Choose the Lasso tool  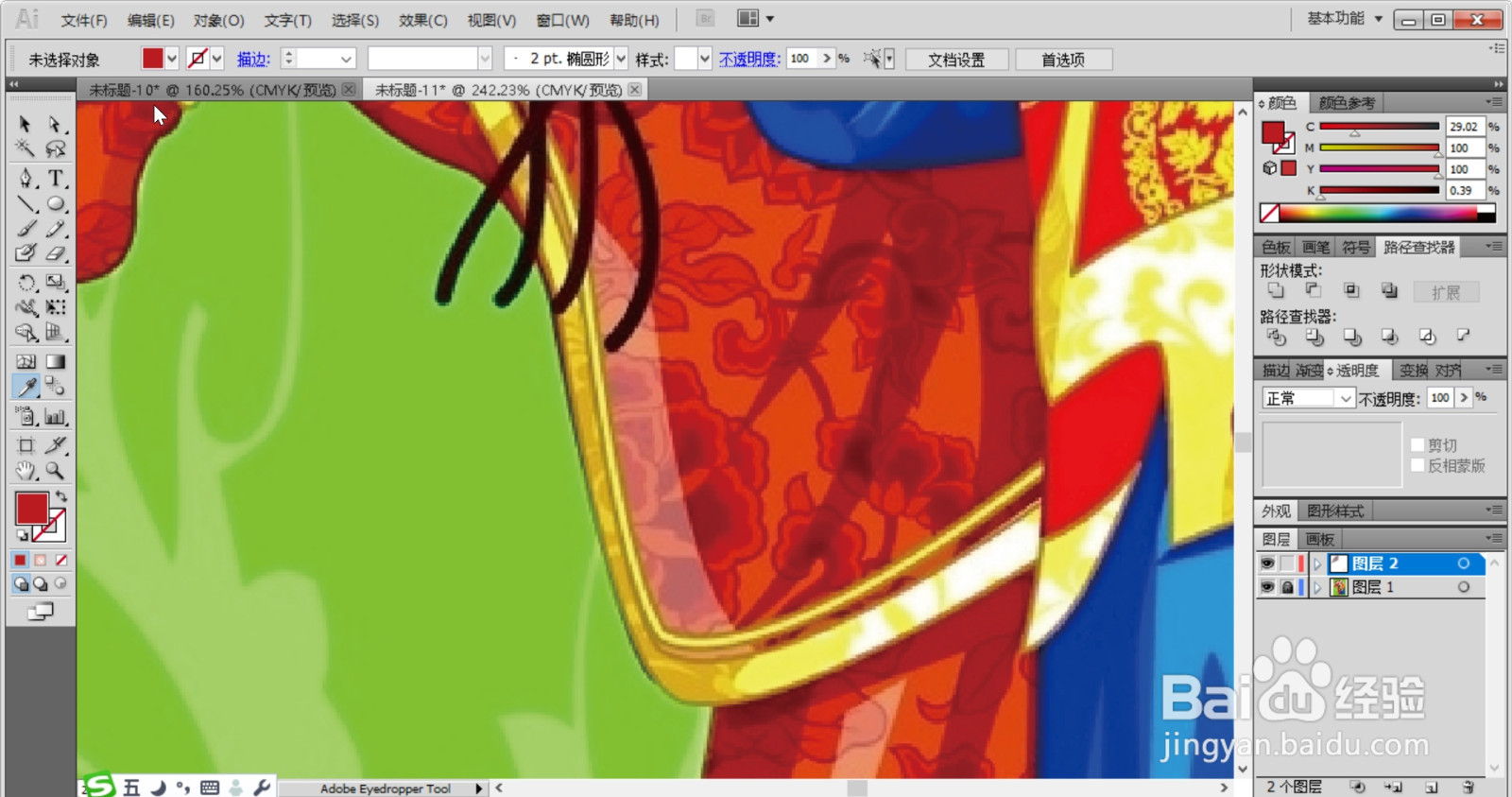56,148
